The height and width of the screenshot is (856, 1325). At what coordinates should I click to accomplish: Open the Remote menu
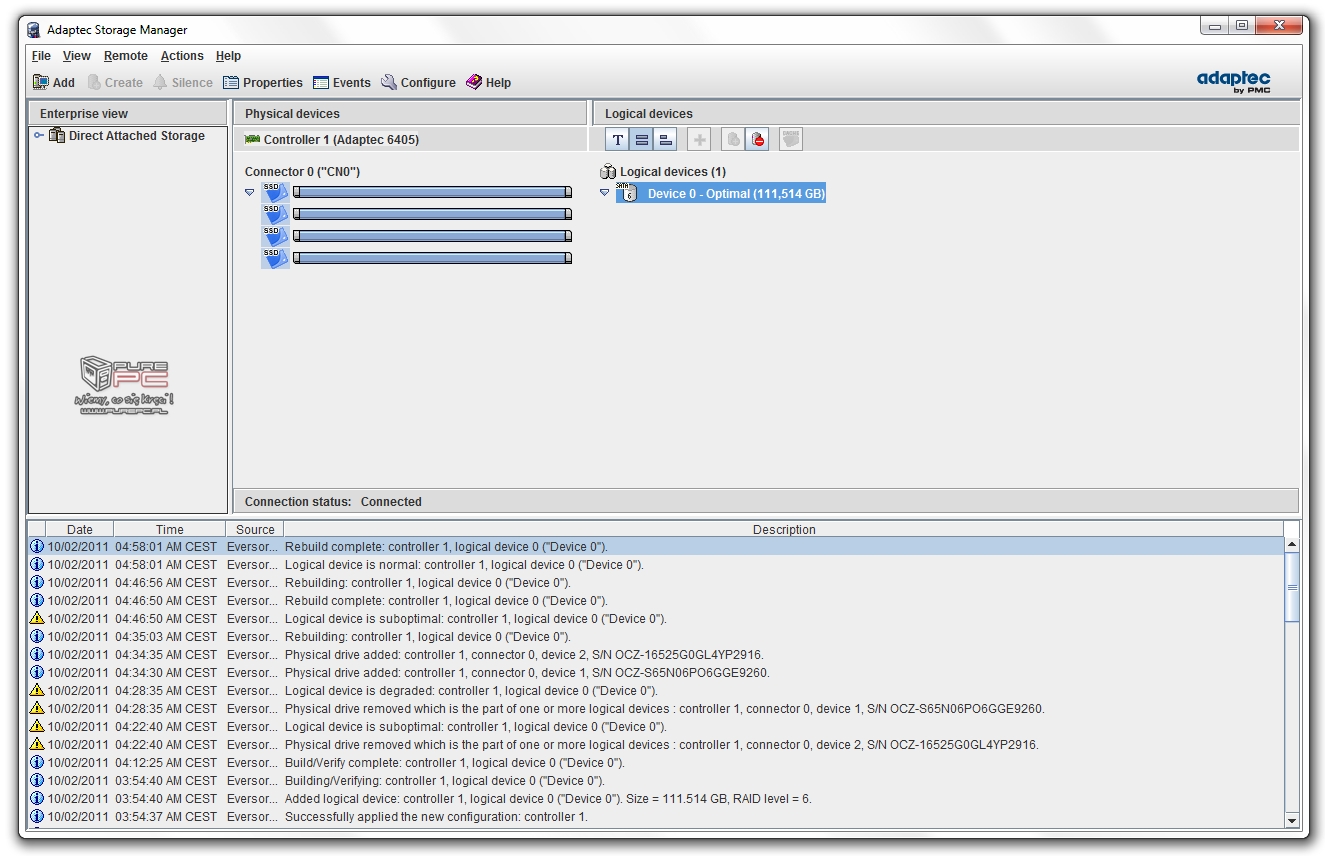(x=126, y=56)
